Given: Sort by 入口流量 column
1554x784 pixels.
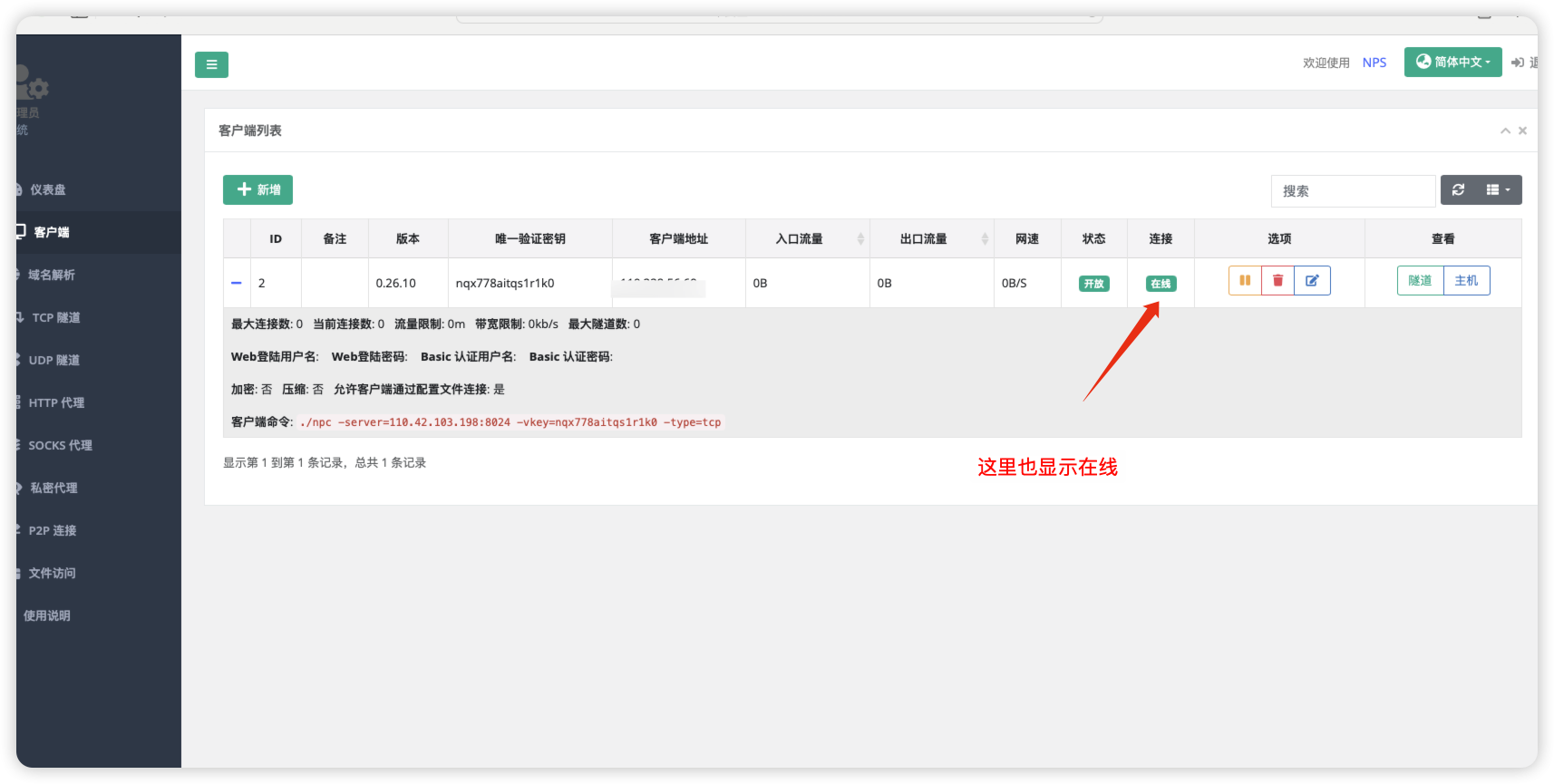Looking at the screenshot, I should point(807,238).
